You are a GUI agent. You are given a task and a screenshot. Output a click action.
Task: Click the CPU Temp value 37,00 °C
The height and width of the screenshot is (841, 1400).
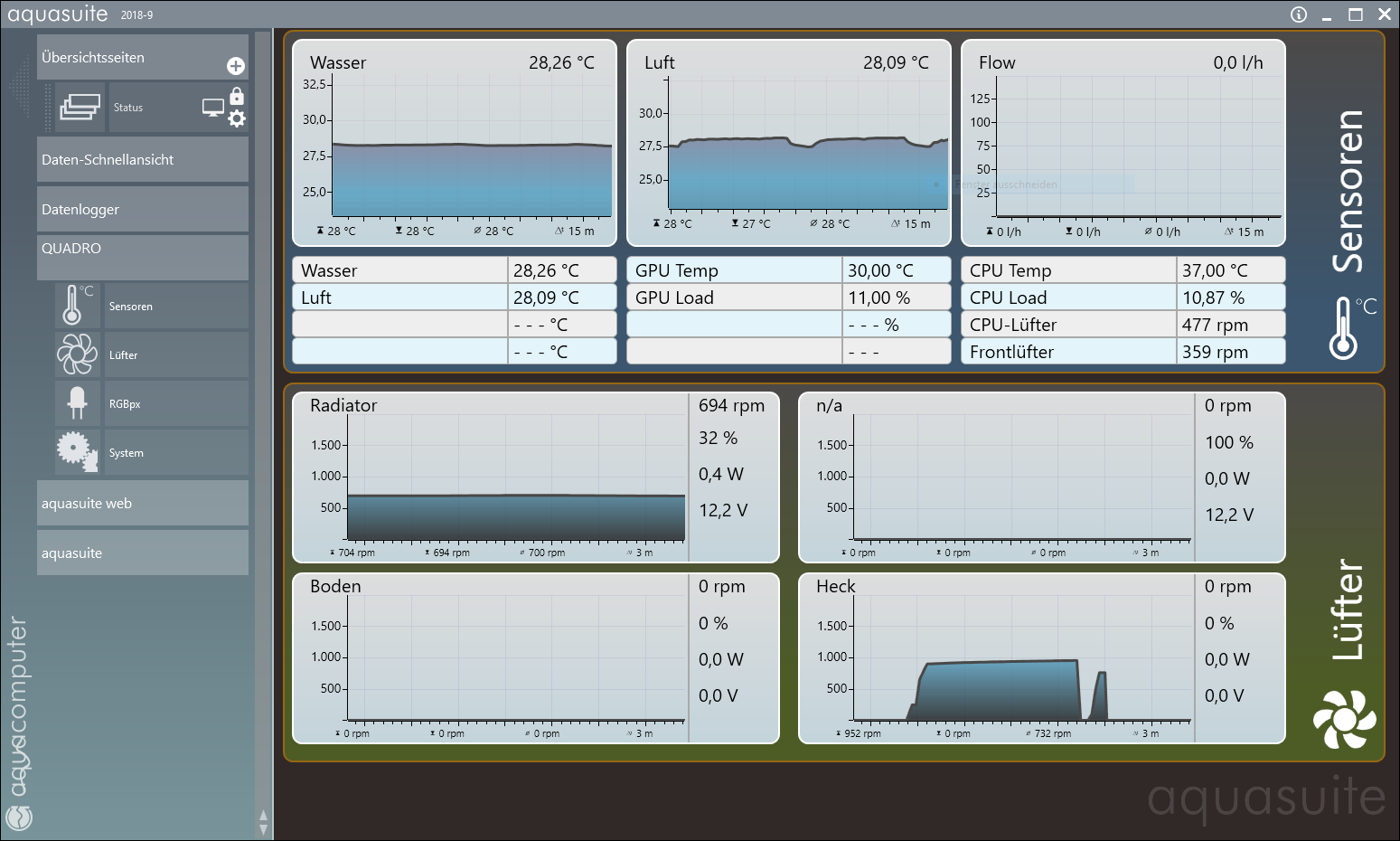1215,270
